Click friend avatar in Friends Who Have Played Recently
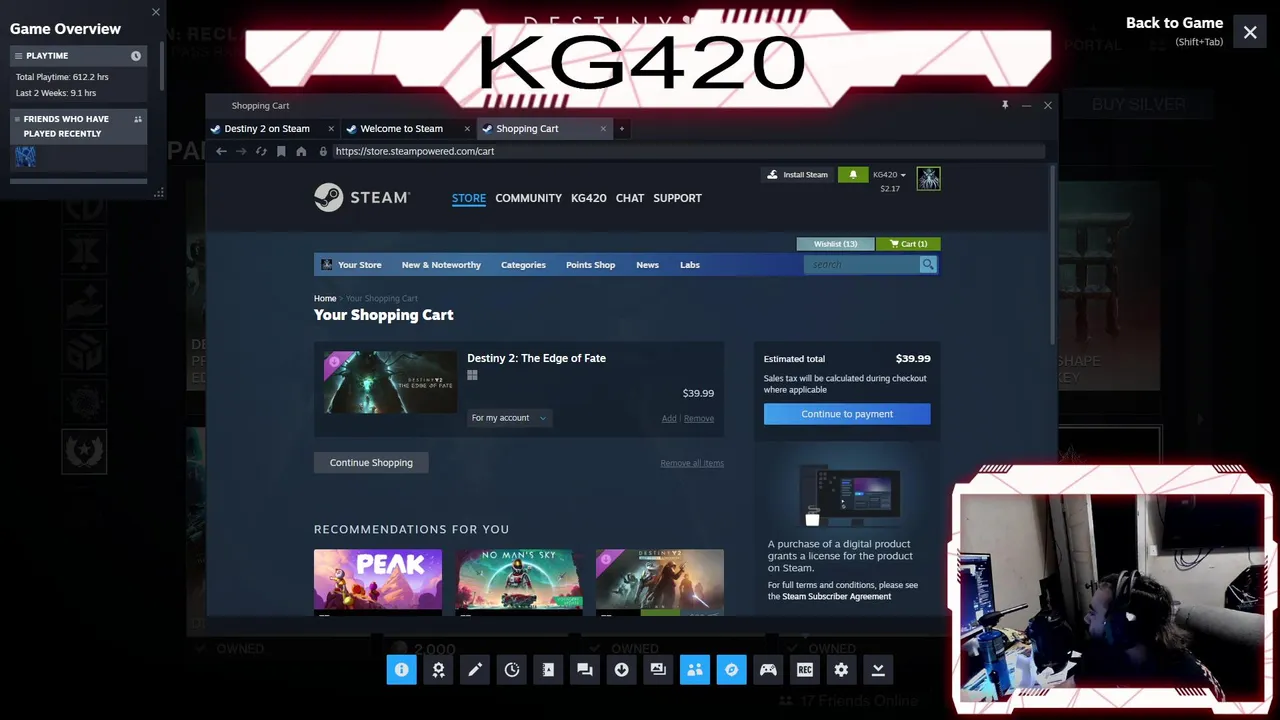Screen dimensions: 1280x720 point(26,156)
